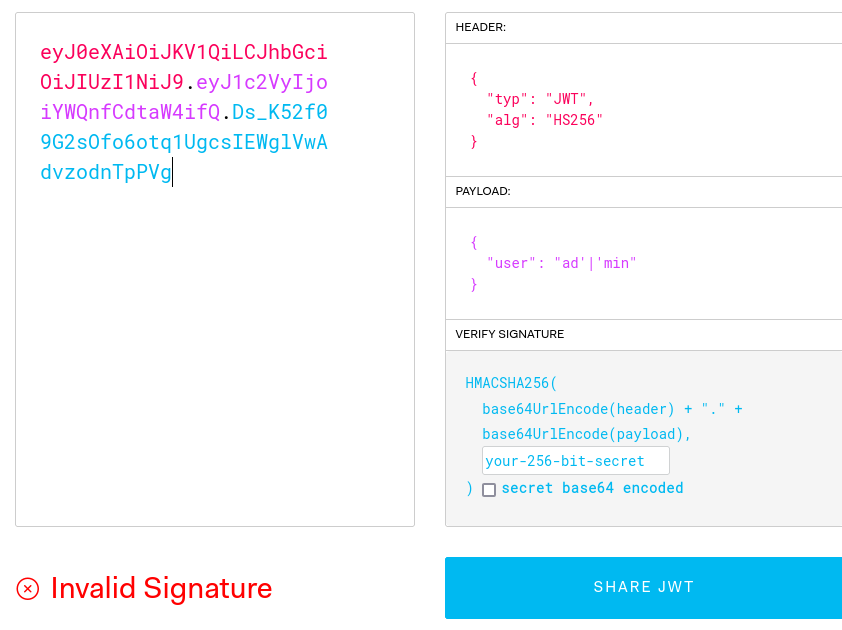
Task: Click the closing brace in the header editor
Action: point(474,141)
